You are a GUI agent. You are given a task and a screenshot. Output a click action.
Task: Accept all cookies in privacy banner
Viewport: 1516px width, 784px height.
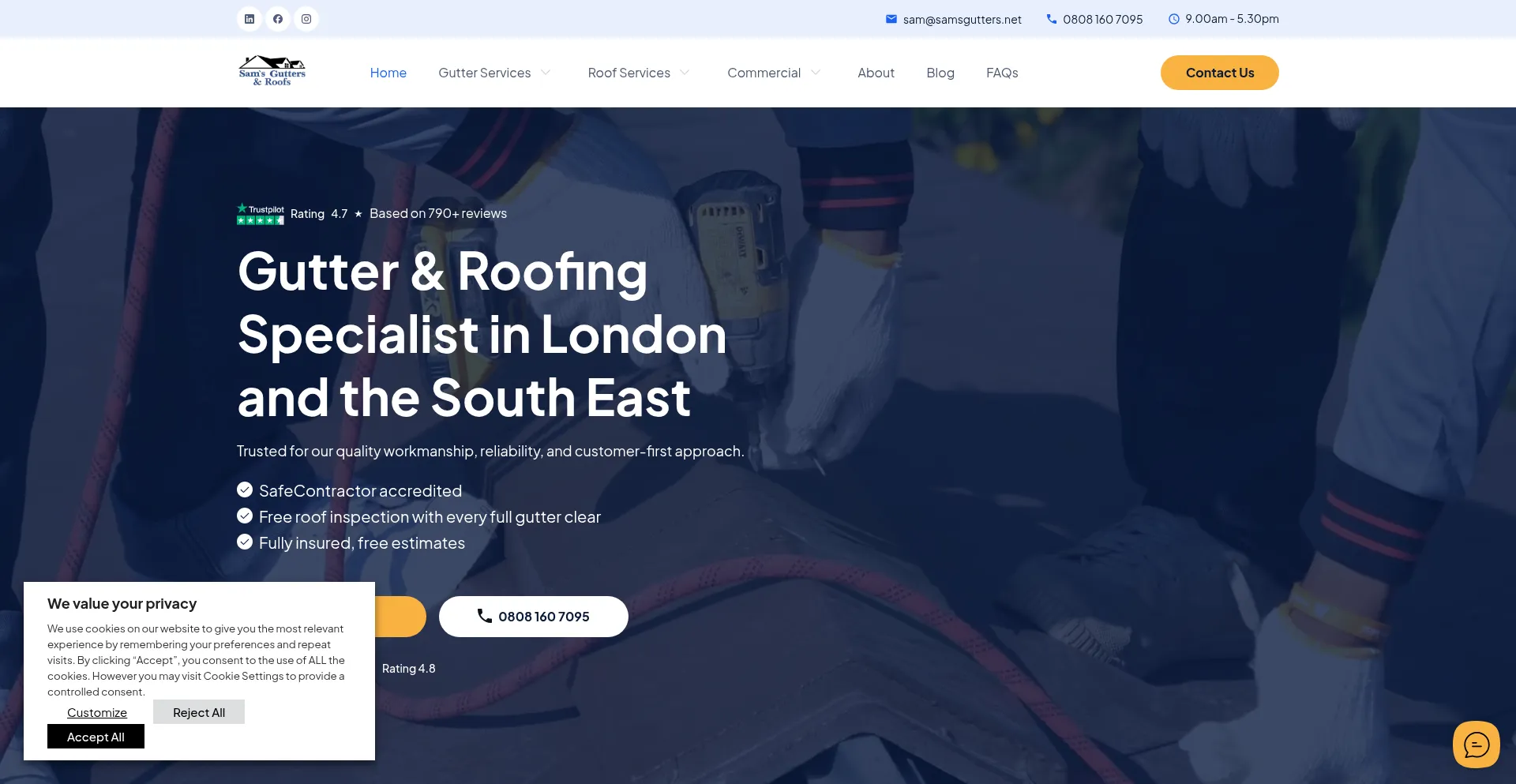(96, 737)
